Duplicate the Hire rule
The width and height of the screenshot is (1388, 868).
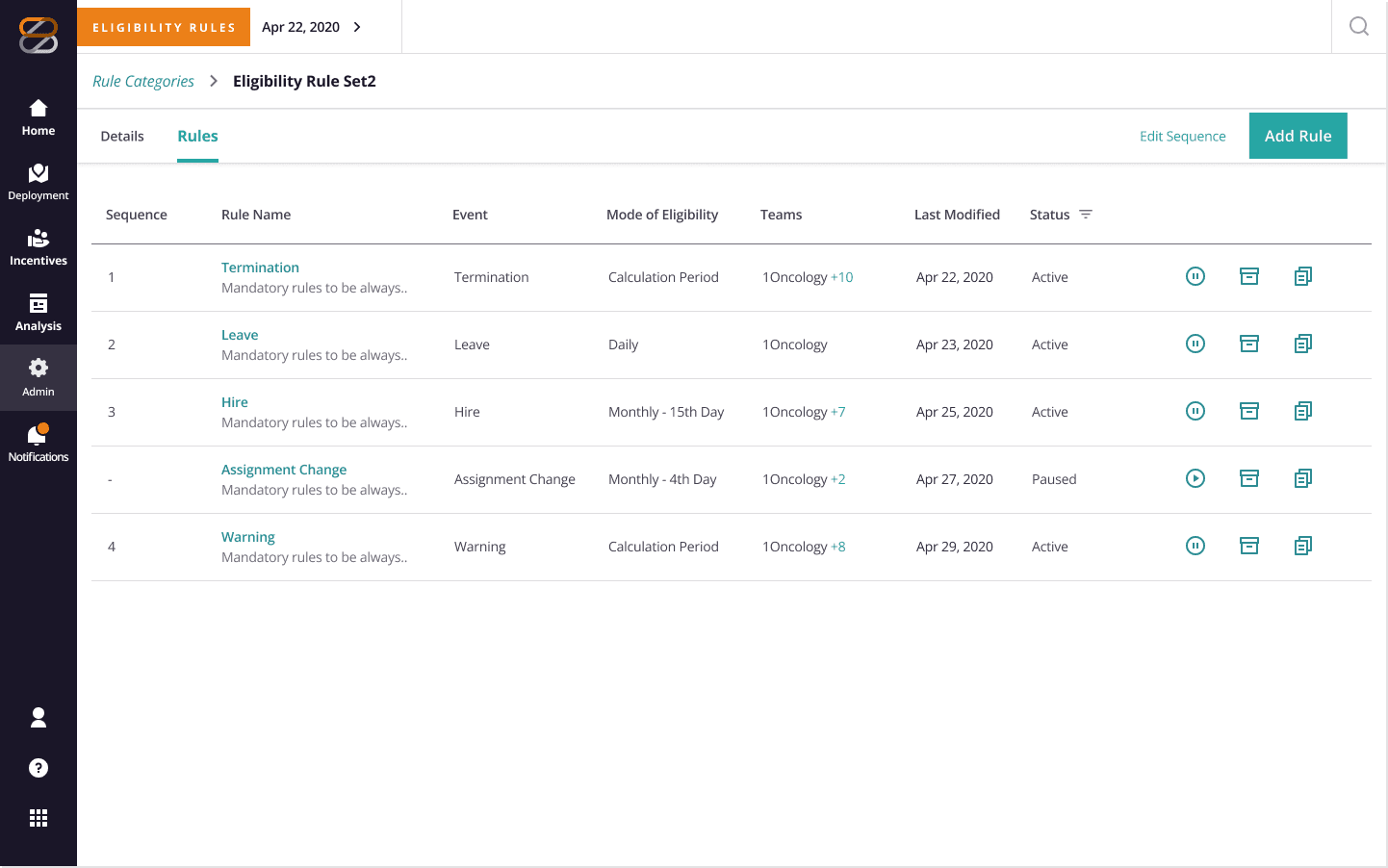pos(1303,411)
